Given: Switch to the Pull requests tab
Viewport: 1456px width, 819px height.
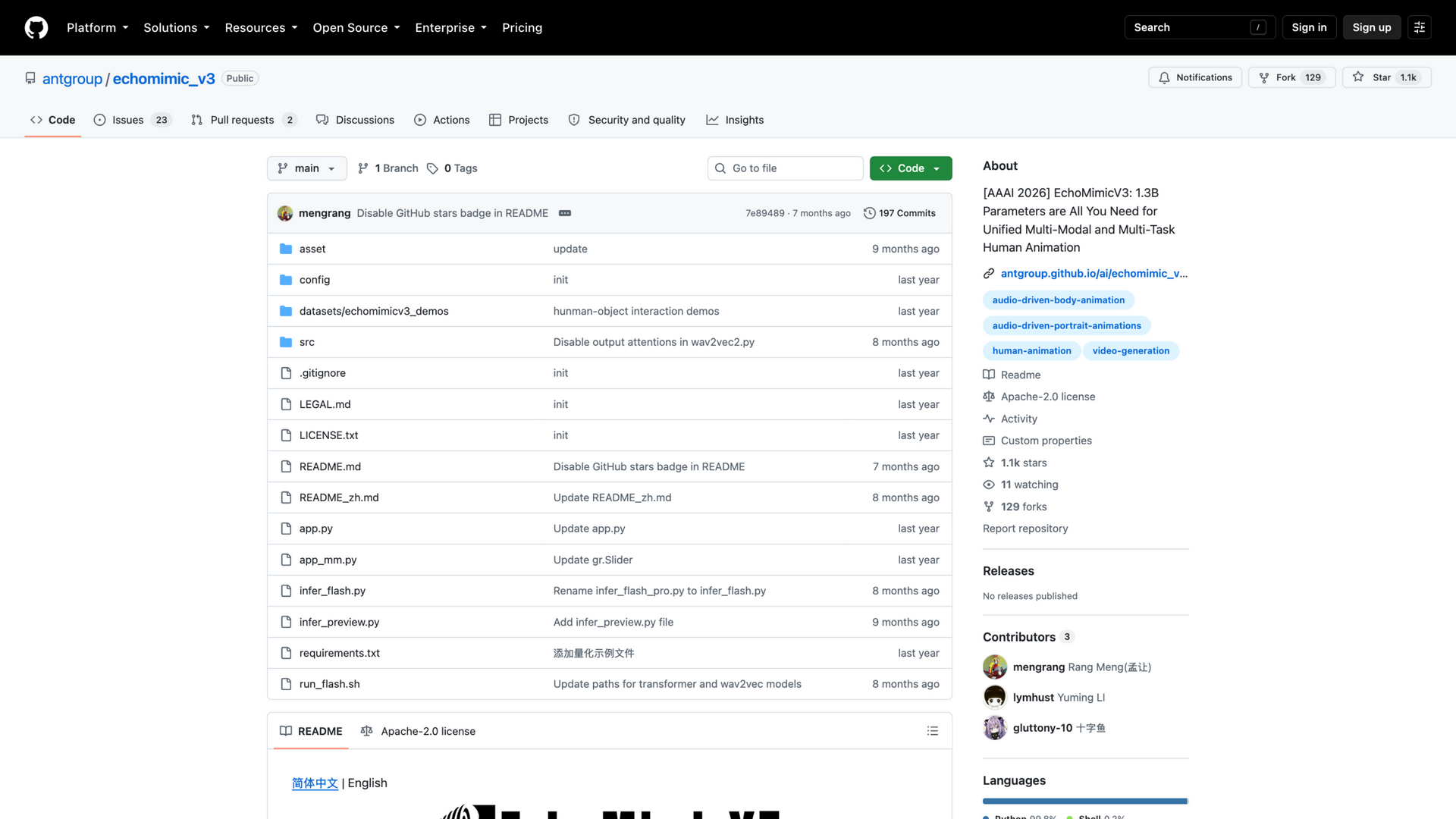Looking at the screenshot, I should pos(243,120).
